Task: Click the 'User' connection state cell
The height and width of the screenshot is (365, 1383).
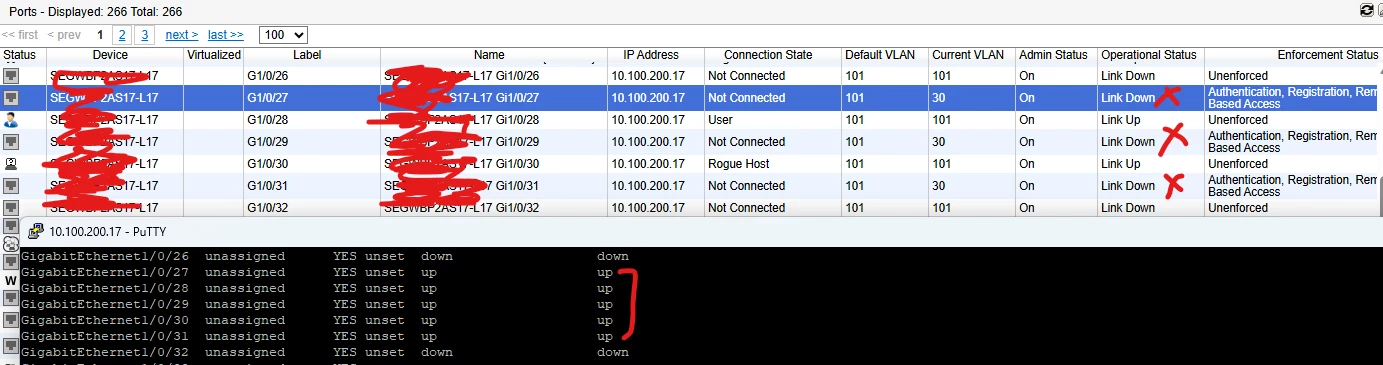Action: click(720, 120)
